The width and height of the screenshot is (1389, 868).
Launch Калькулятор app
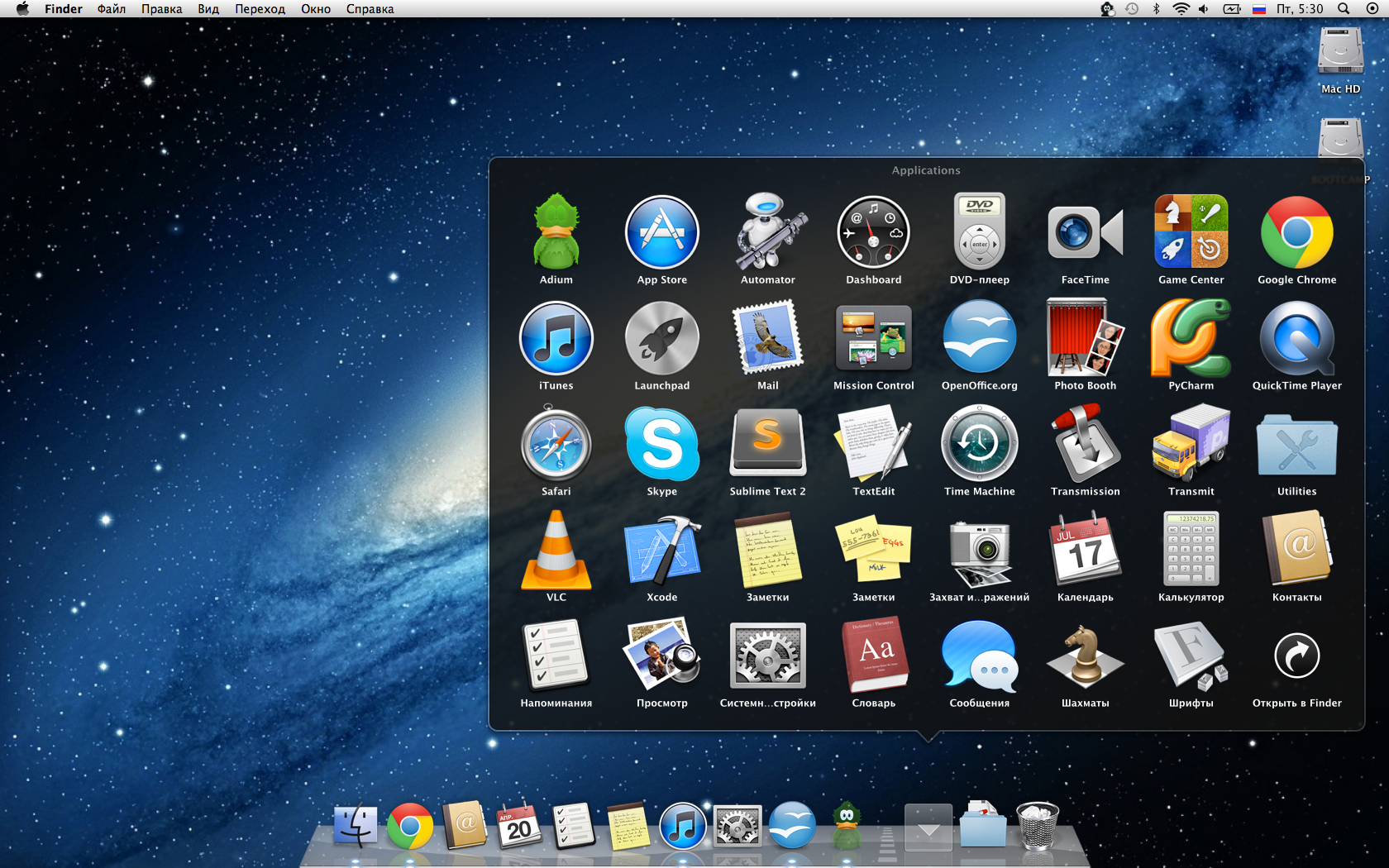click(x=1191, y=550)
